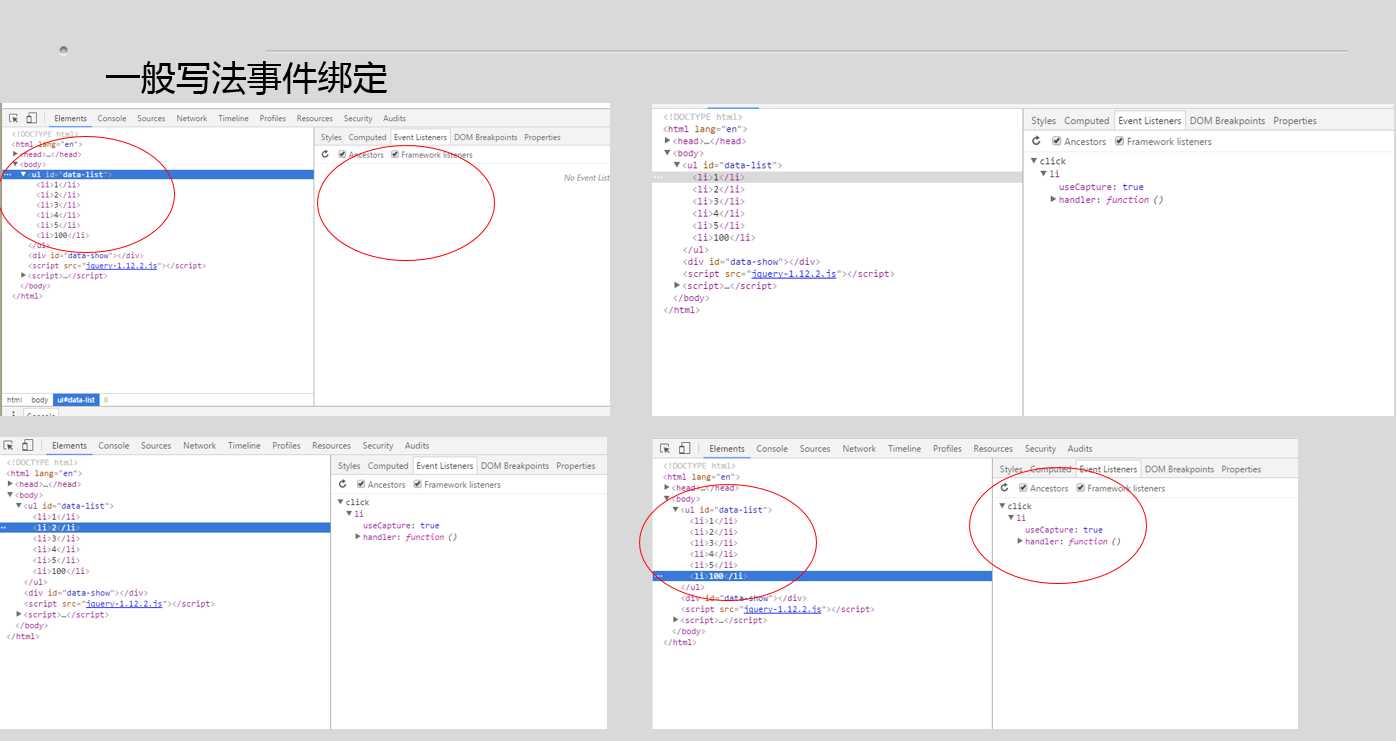
Task: Select the inspect element icon where ul#data-list is highlighted
Action: point(14,118)
